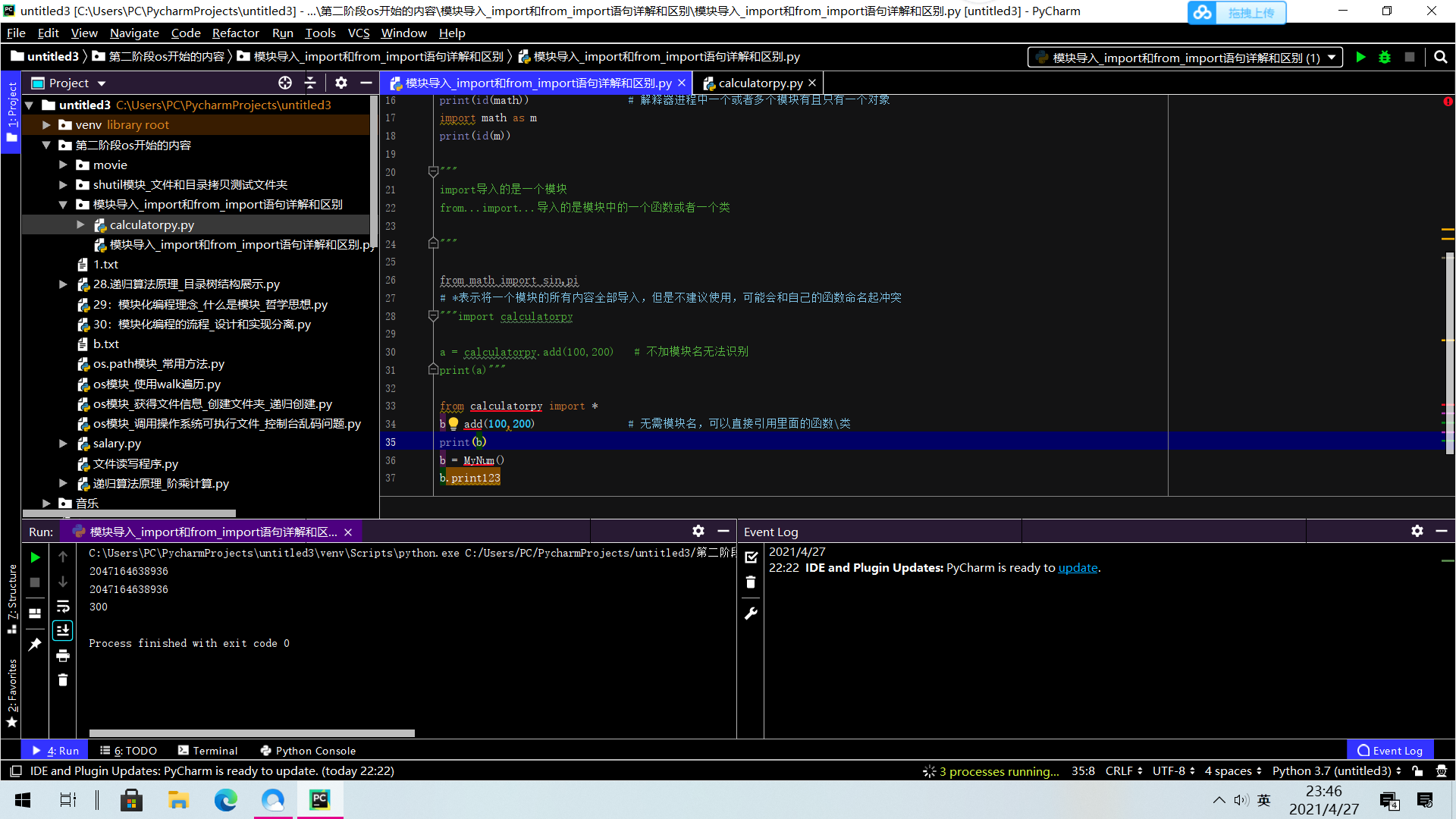Open the Python Console tab
The image size is (1456, 819).
(x=308, y=751)
